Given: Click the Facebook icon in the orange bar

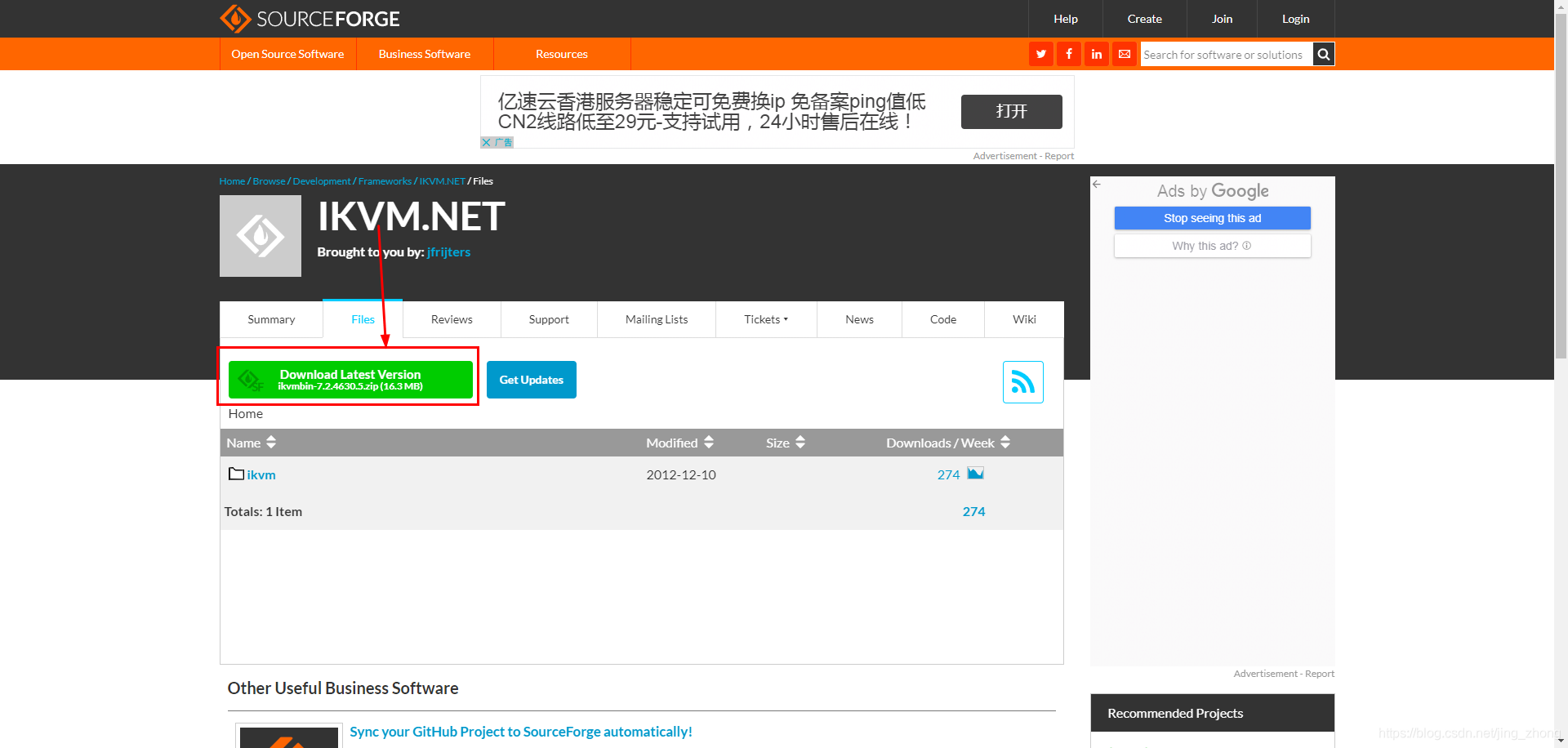Looking at the screenshot, I should coord(1068,54).
